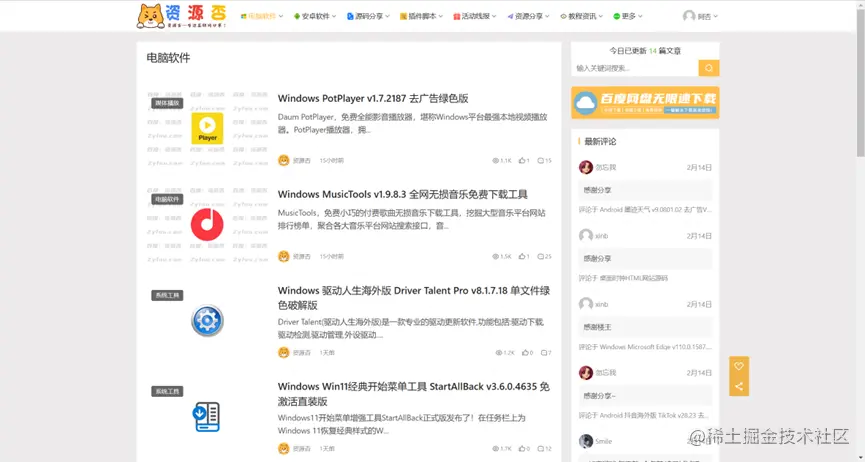Click Smile commenter avatar
Viewport: 865px width, 462px height.
tap(585, 441)
